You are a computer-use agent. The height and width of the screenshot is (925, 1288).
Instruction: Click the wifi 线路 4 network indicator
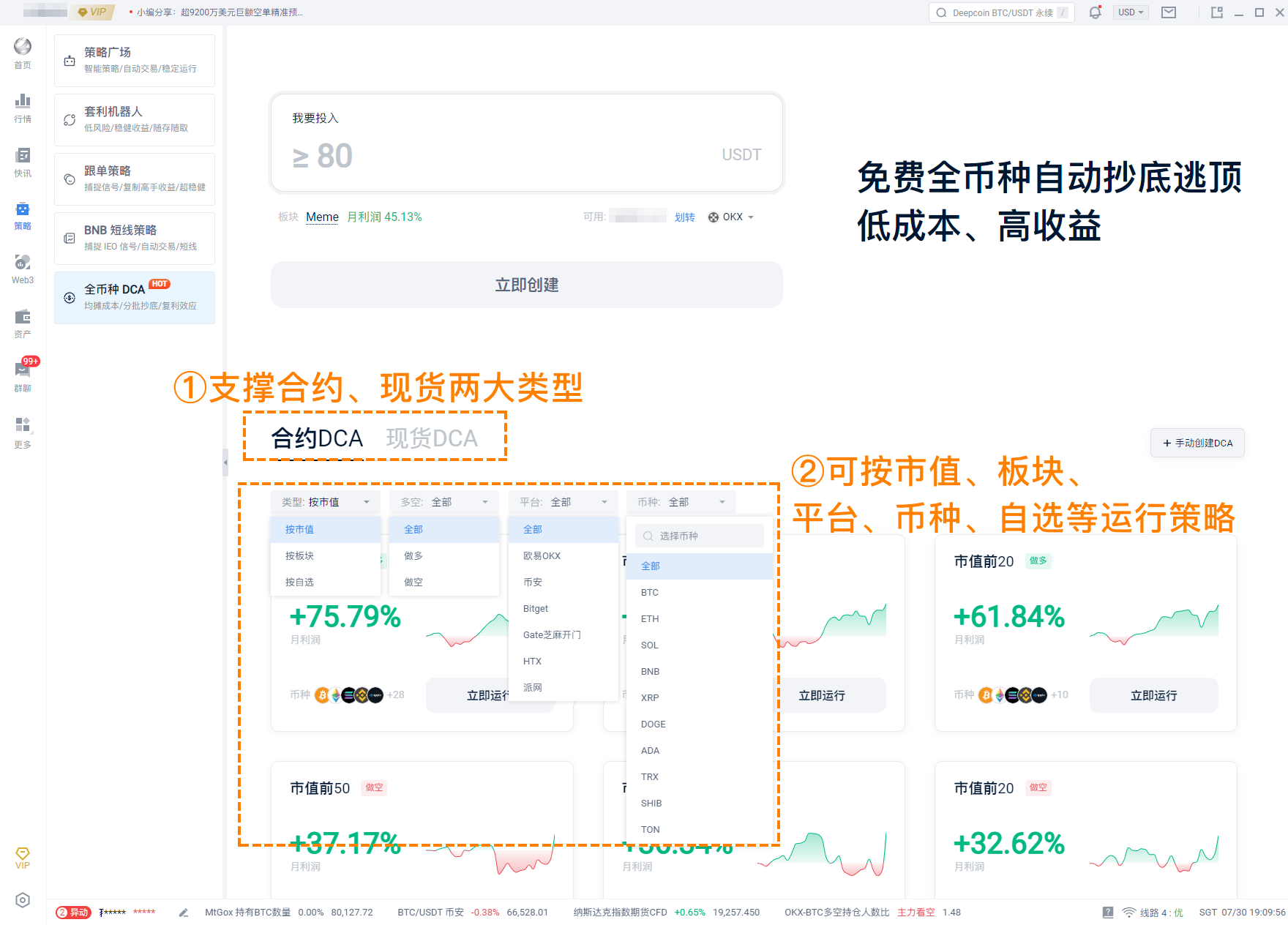point(1153,913)
